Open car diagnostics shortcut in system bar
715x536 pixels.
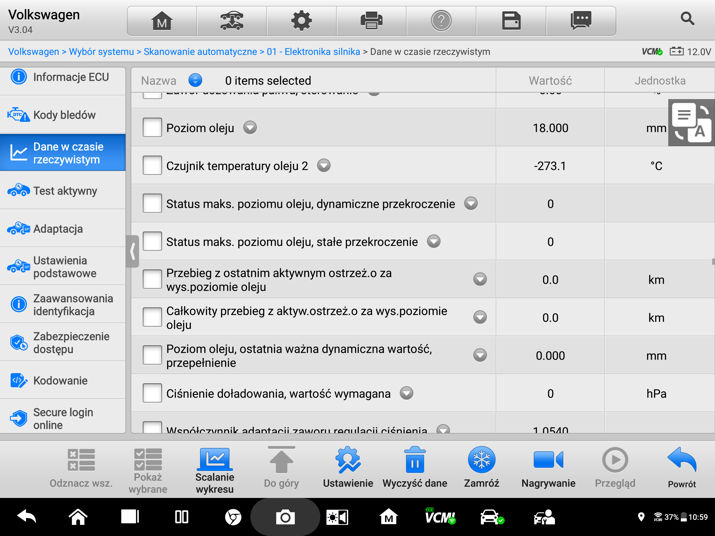(x=492, y=517)
